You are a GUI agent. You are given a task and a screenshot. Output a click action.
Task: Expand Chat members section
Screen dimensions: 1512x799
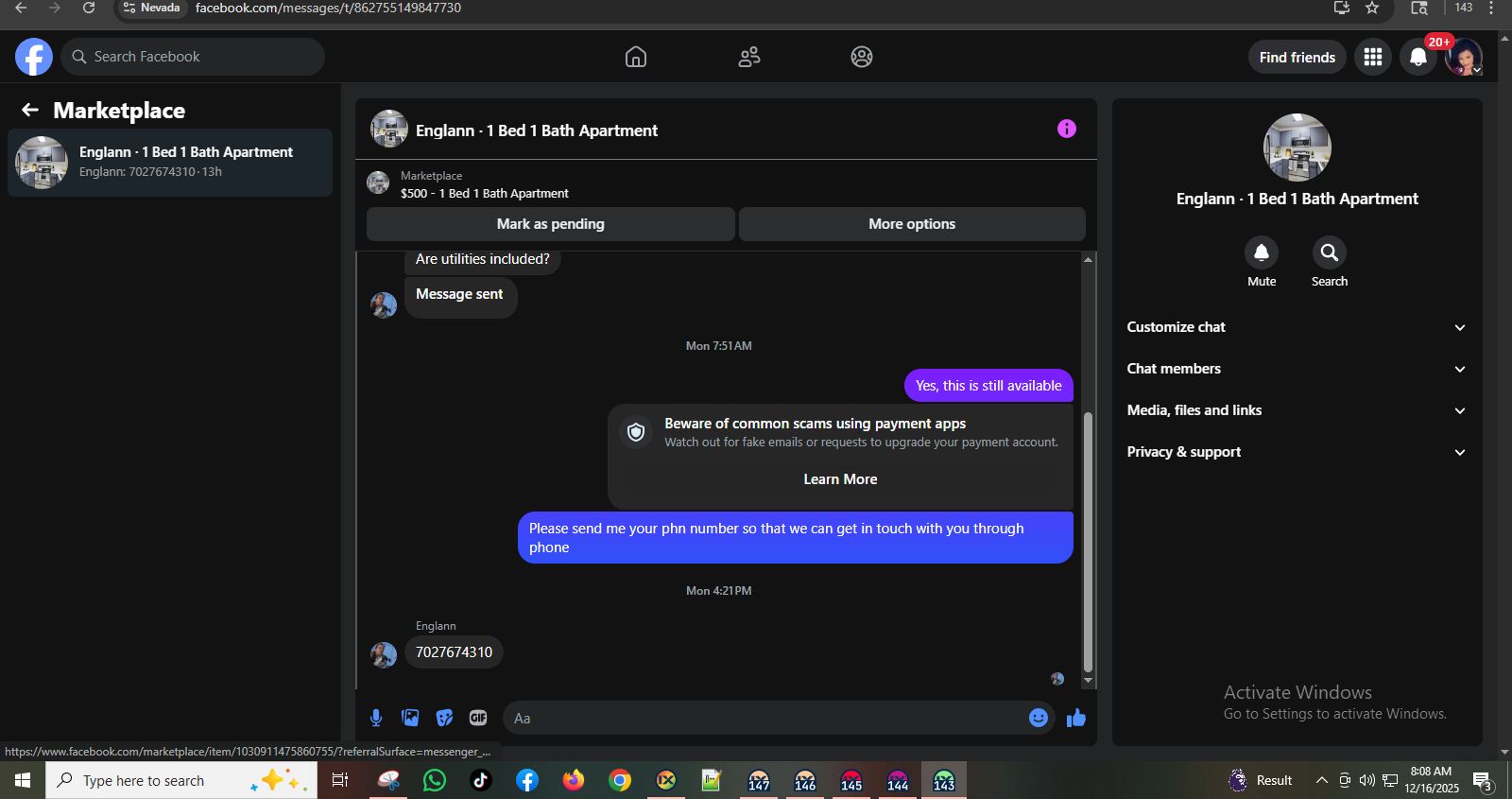[x=1297, y=369]
